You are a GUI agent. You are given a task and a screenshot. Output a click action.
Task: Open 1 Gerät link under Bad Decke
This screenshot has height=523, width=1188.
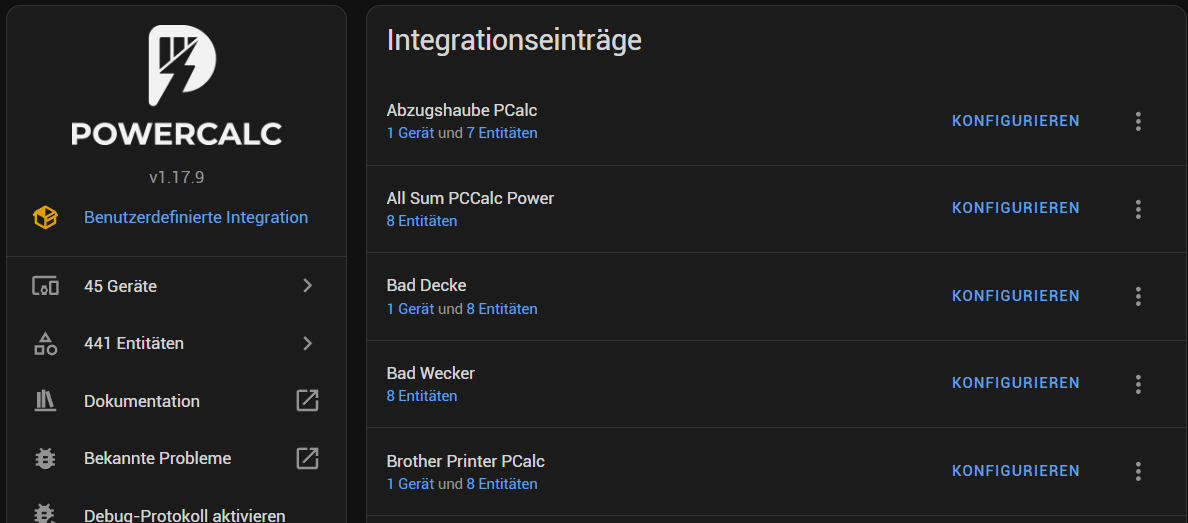(x=411, y=309)
